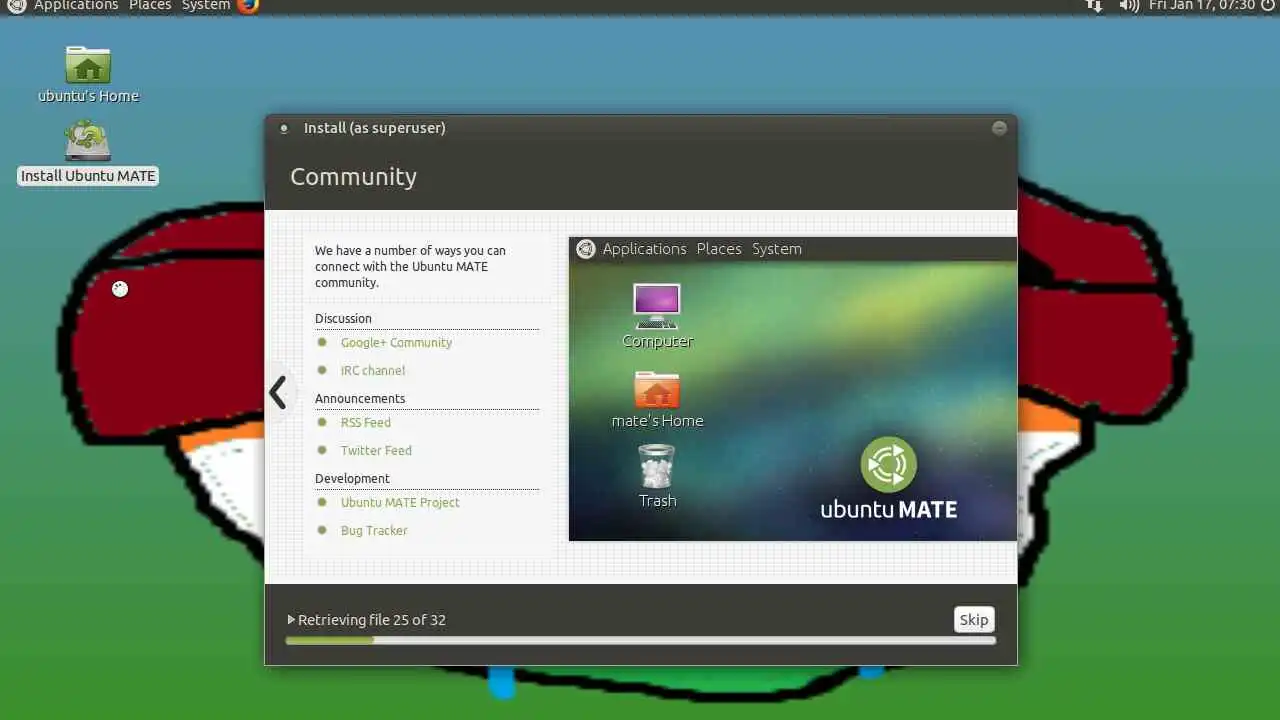Viewport: 1280px width, 720px height.
Task: Open the RSS Feed link
Action: [x=366, y=422]
